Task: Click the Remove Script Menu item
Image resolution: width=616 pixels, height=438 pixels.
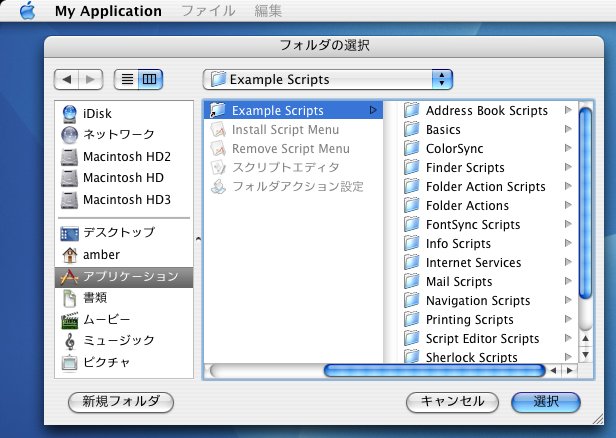Action: pyautogui.click(x=293, y=148)
